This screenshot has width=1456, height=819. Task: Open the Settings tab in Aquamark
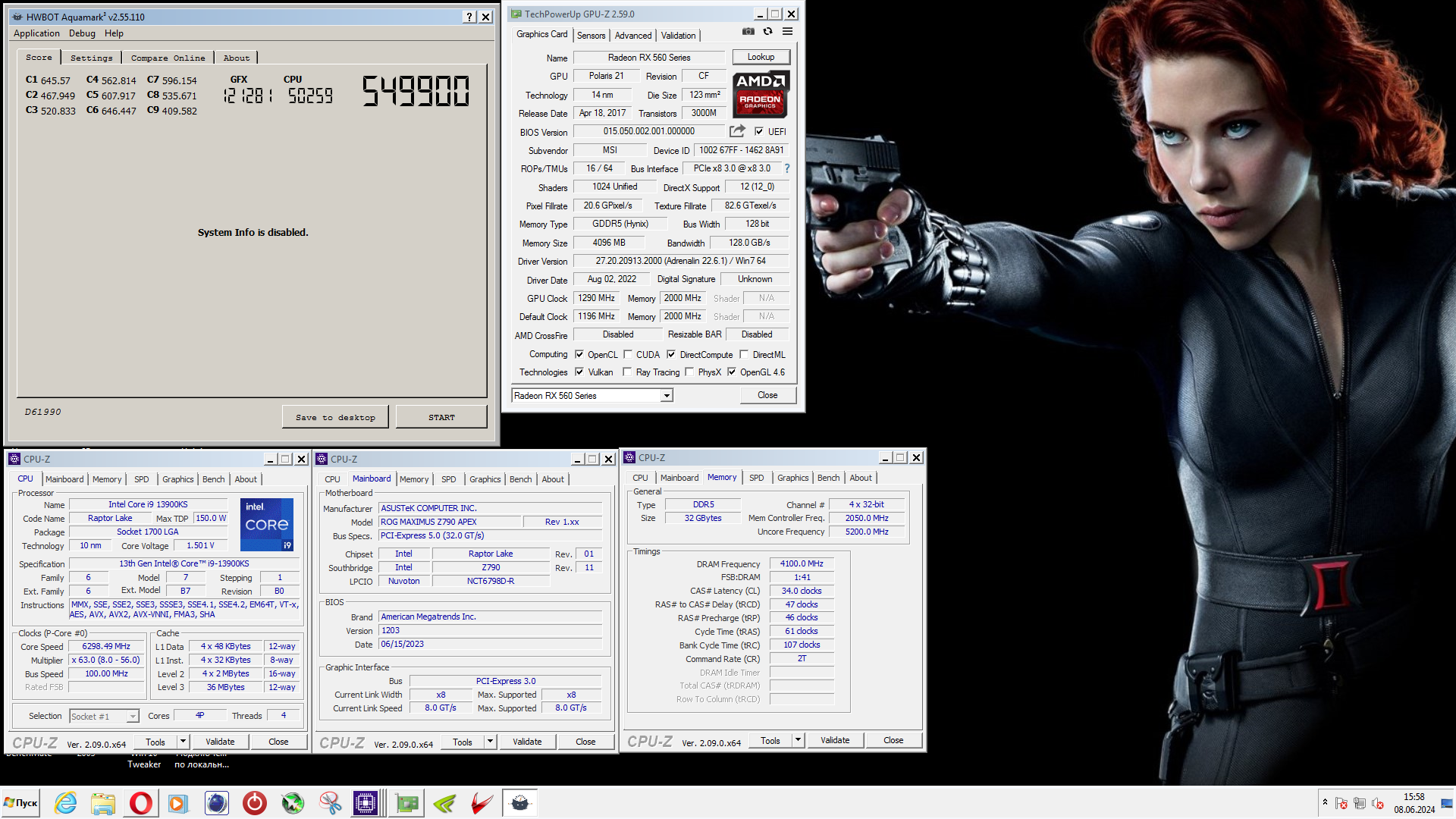point(91,58)
